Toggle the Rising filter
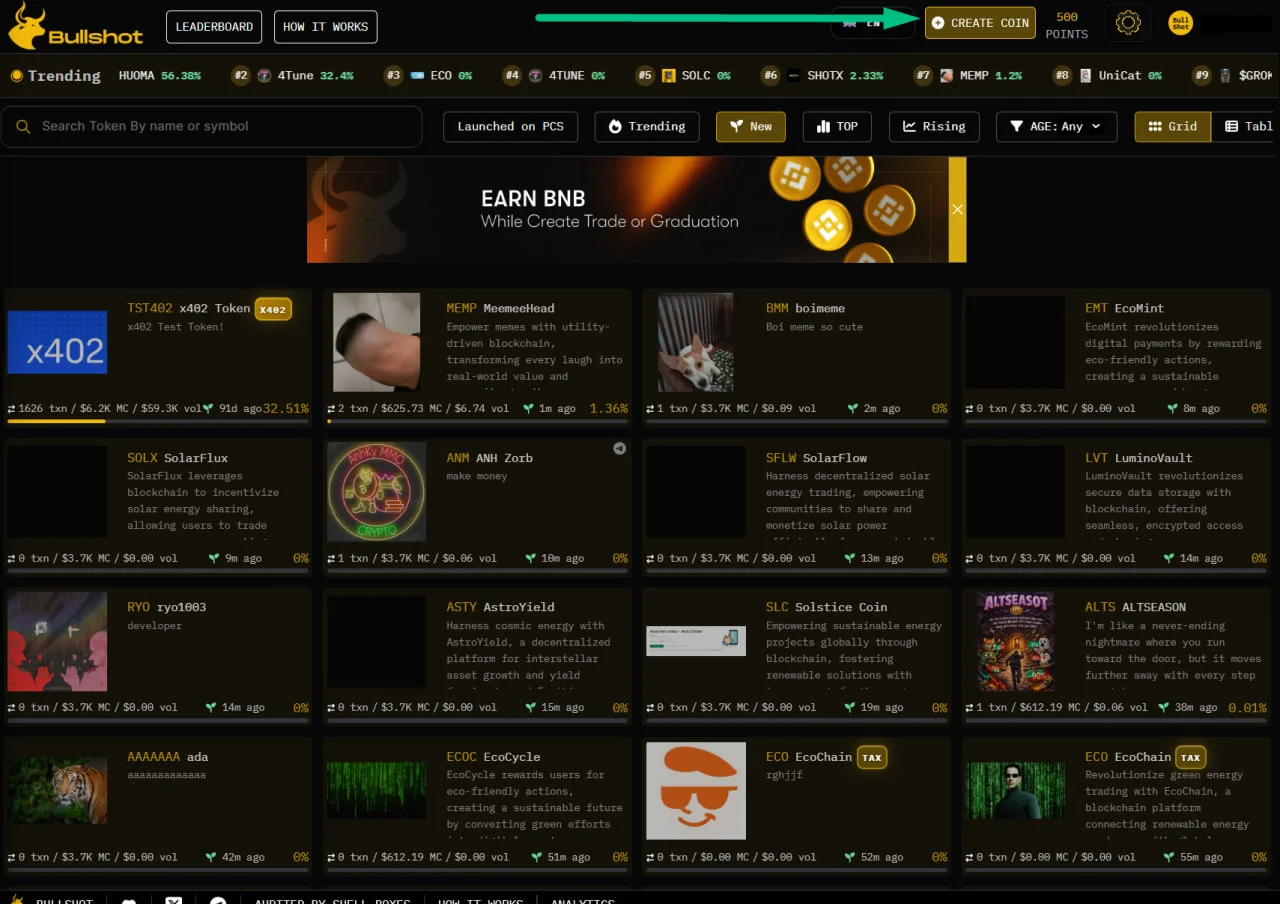The height and width of the screenshot is (904, 1280). [934, 126]
